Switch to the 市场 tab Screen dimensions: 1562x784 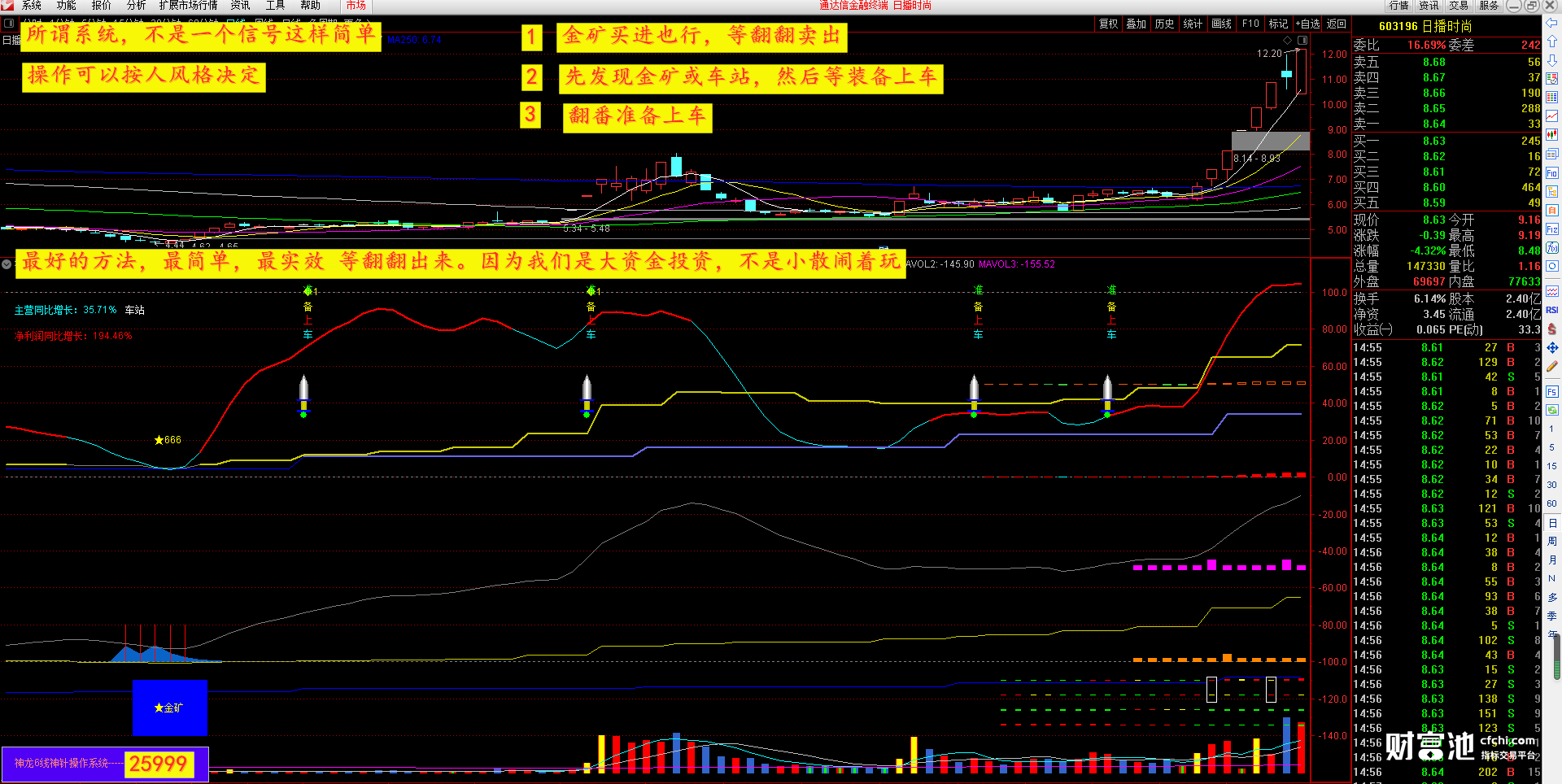click(x=356, y=6)
